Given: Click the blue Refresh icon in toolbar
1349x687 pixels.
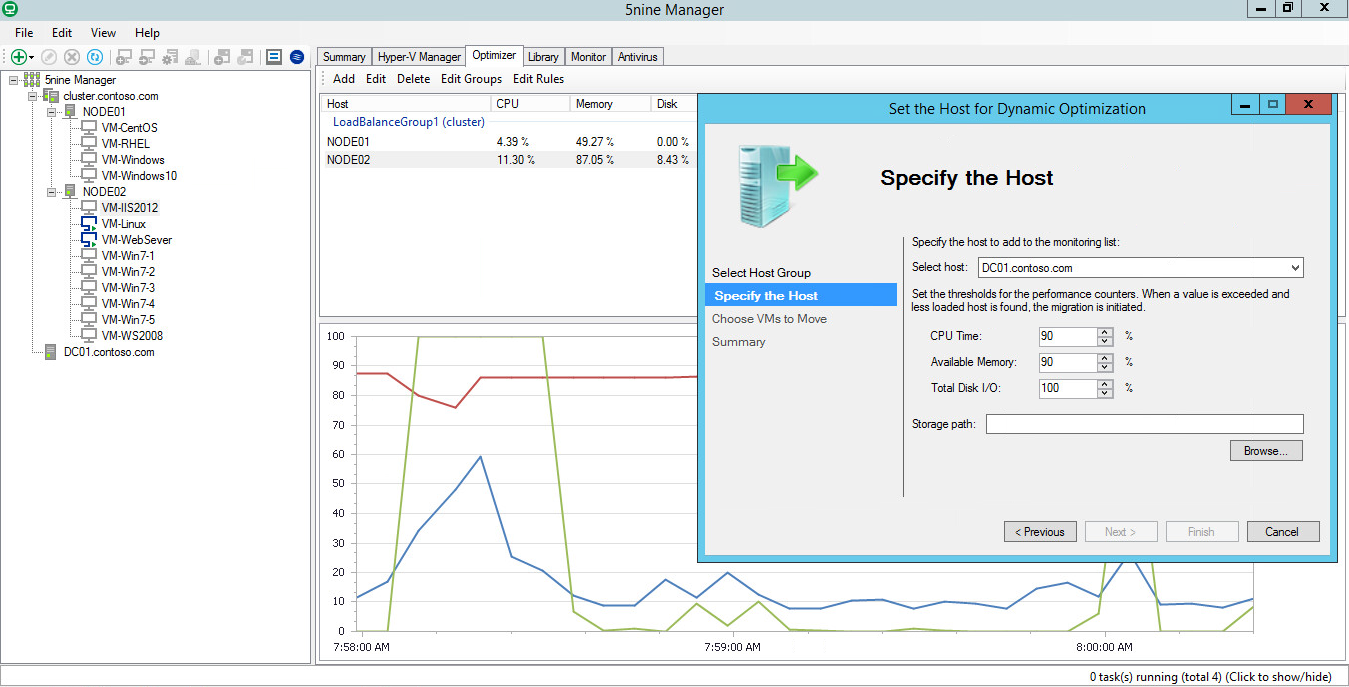Looking at the screenshot, I should [95, 57].
